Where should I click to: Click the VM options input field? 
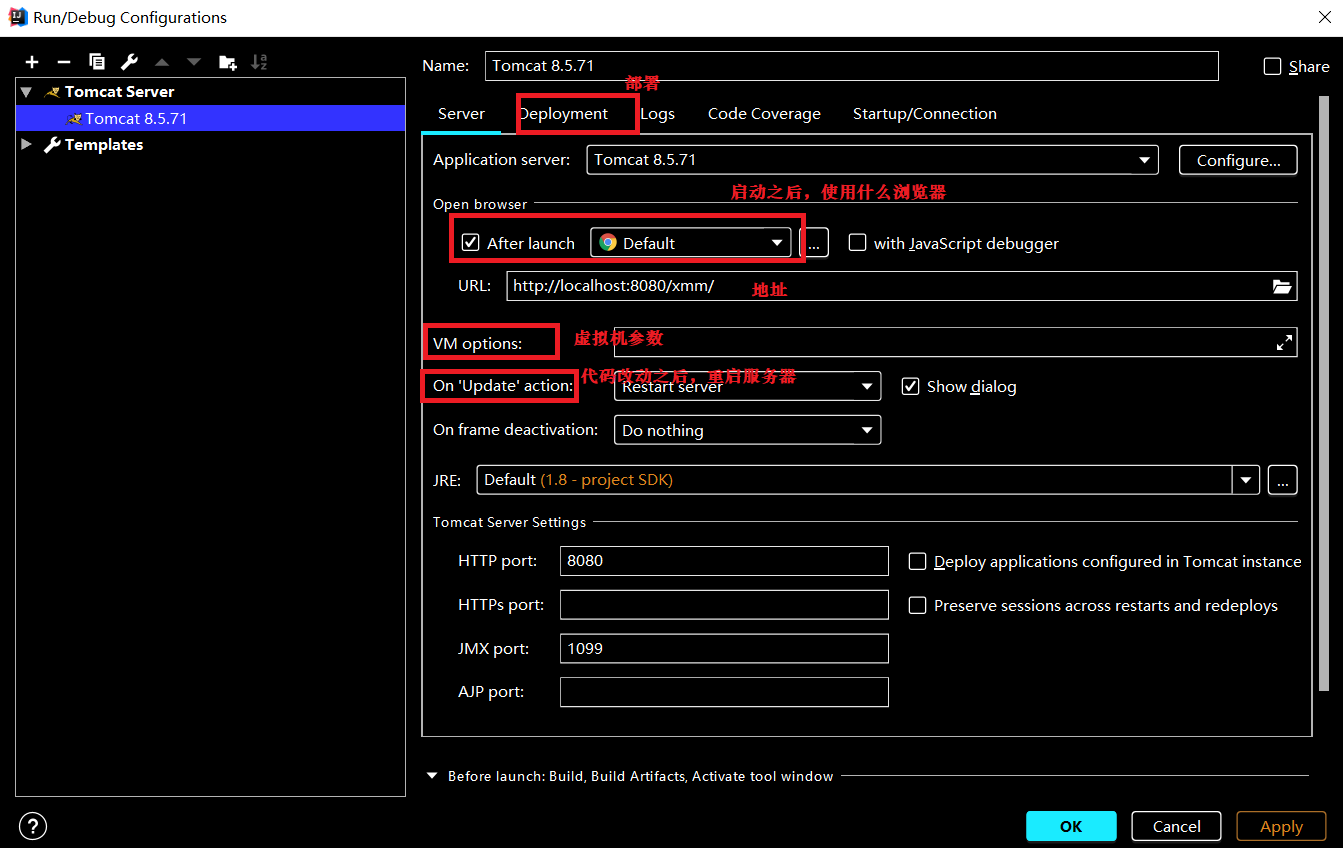[x=955, y=343]
